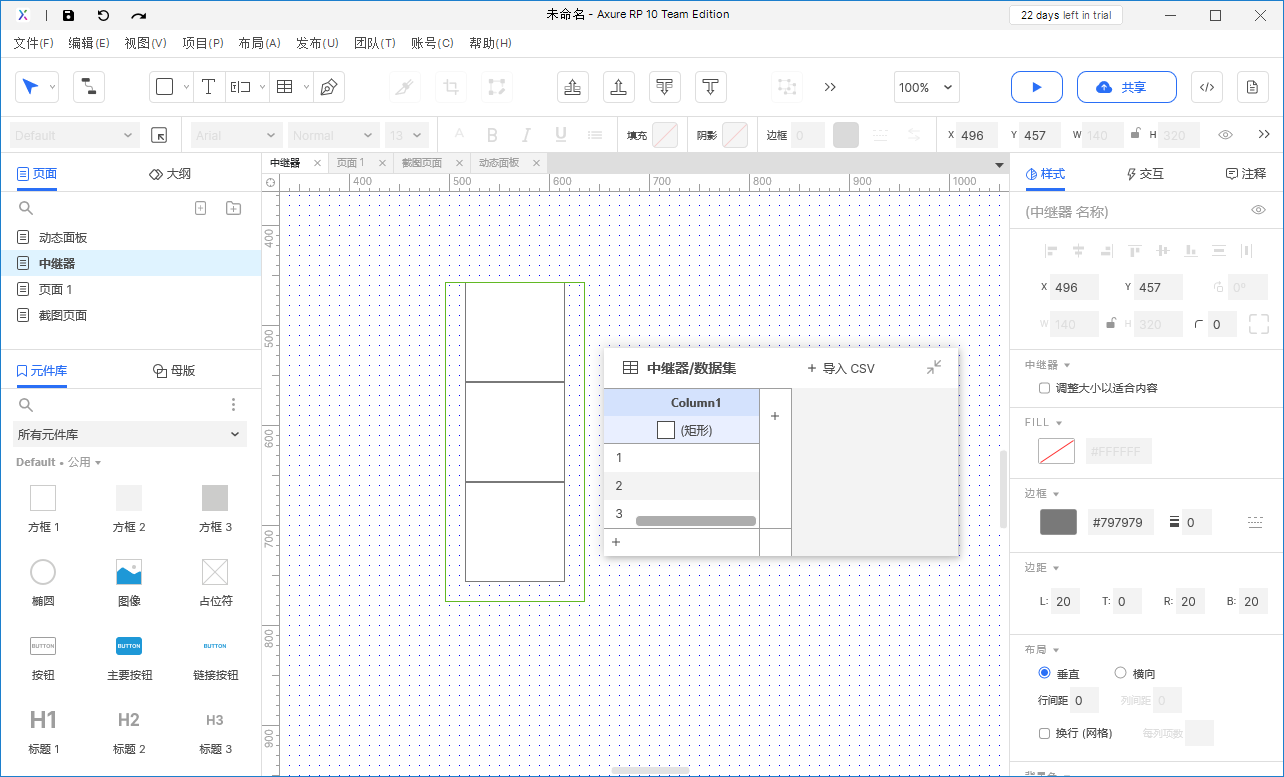
Task: Collapse the repeater dataset panel
Action: [x=933, y=368]
